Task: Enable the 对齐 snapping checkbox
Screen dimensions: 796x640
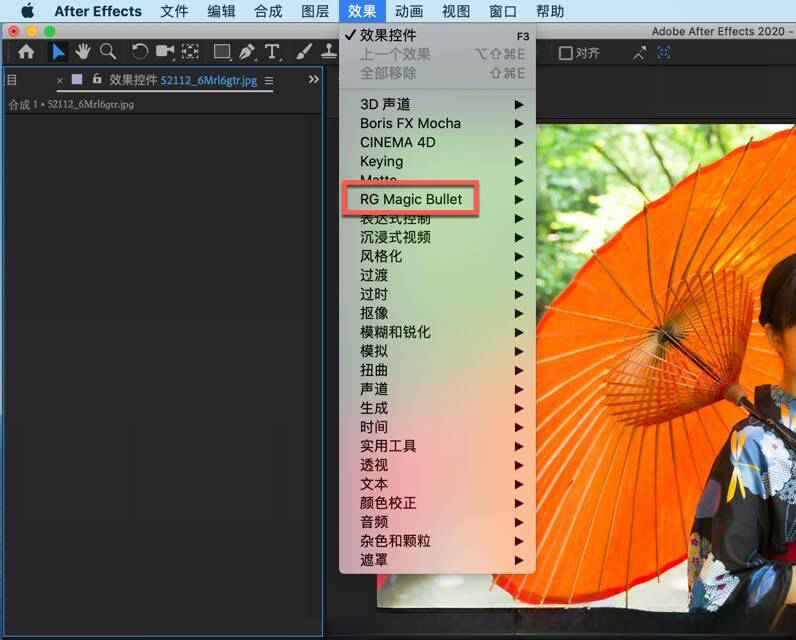Action: [x=566, y=53]
